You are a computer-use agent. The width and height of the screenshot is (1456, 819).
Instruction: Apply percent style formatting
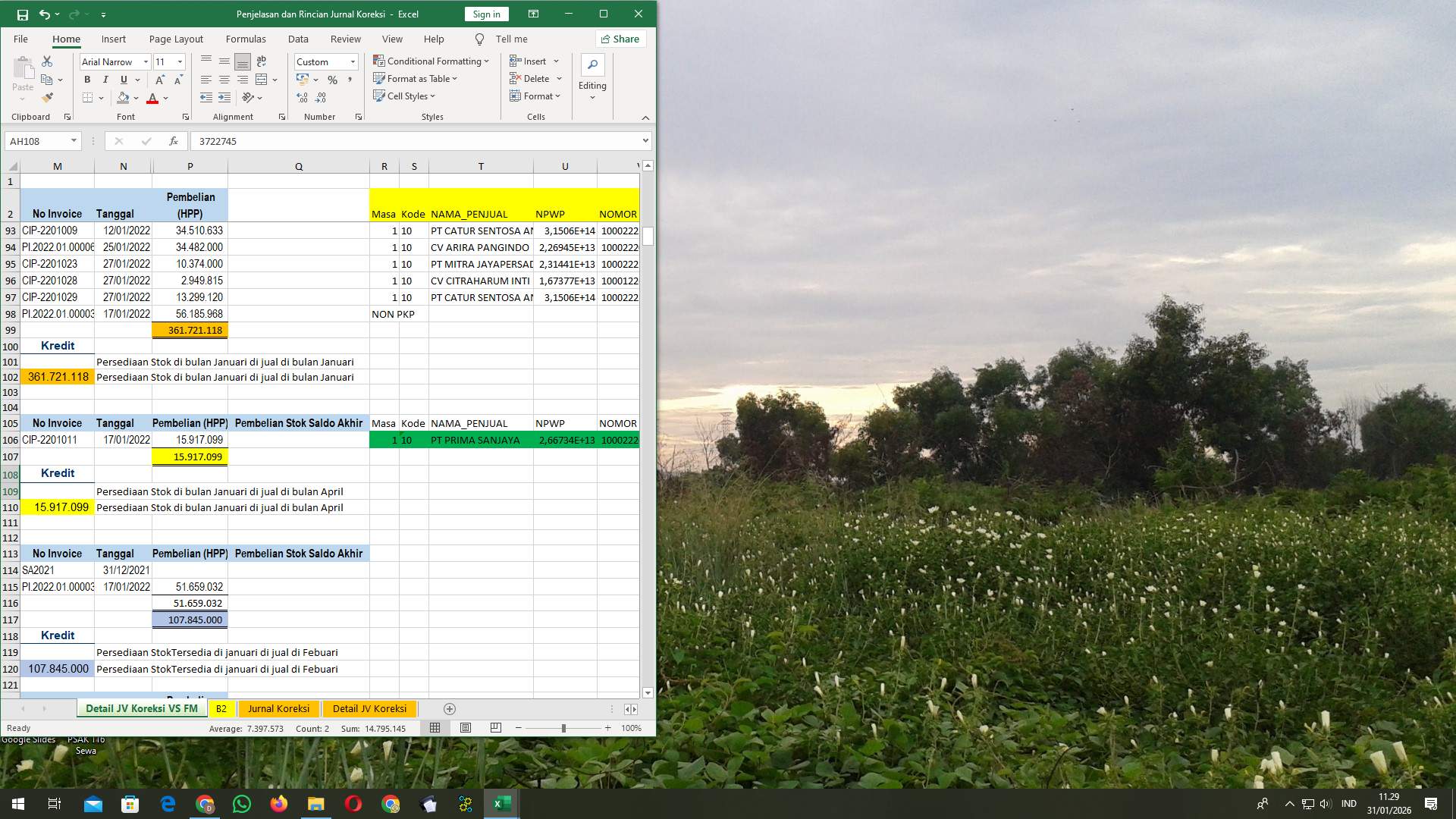tap(331, 78)
